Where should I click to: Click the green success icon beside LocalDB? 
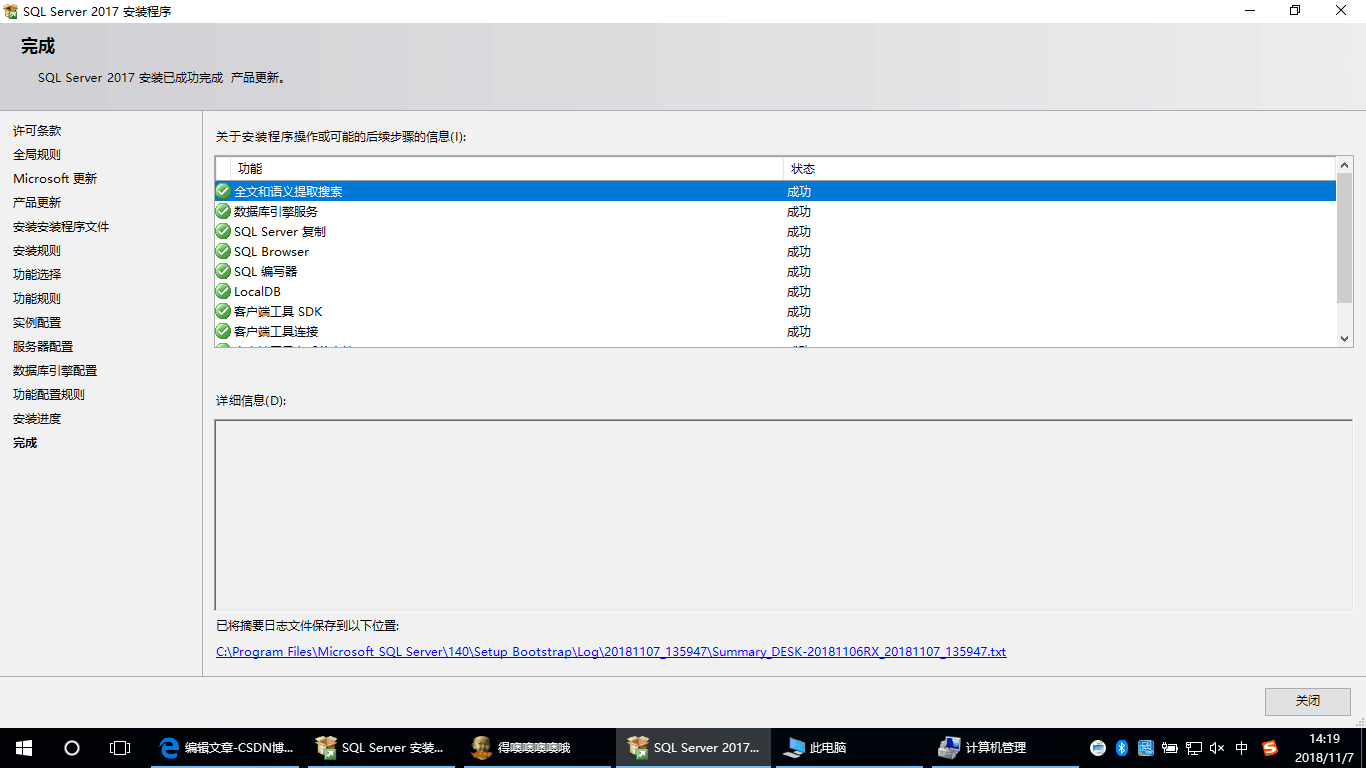(x=222, y=291)
